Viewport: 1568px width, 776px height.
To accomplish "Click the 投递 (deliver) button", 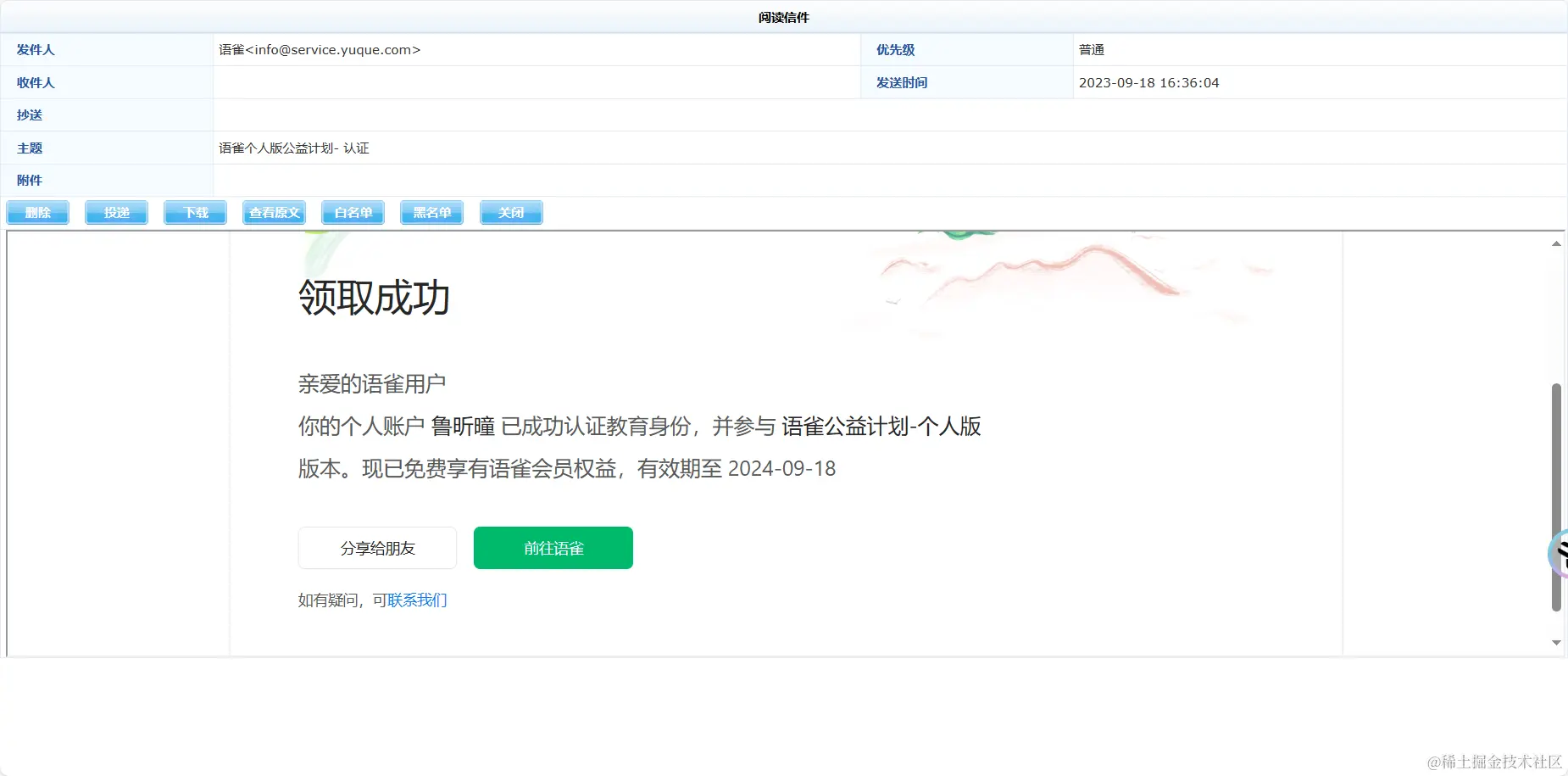I will (x=116, y=213).
